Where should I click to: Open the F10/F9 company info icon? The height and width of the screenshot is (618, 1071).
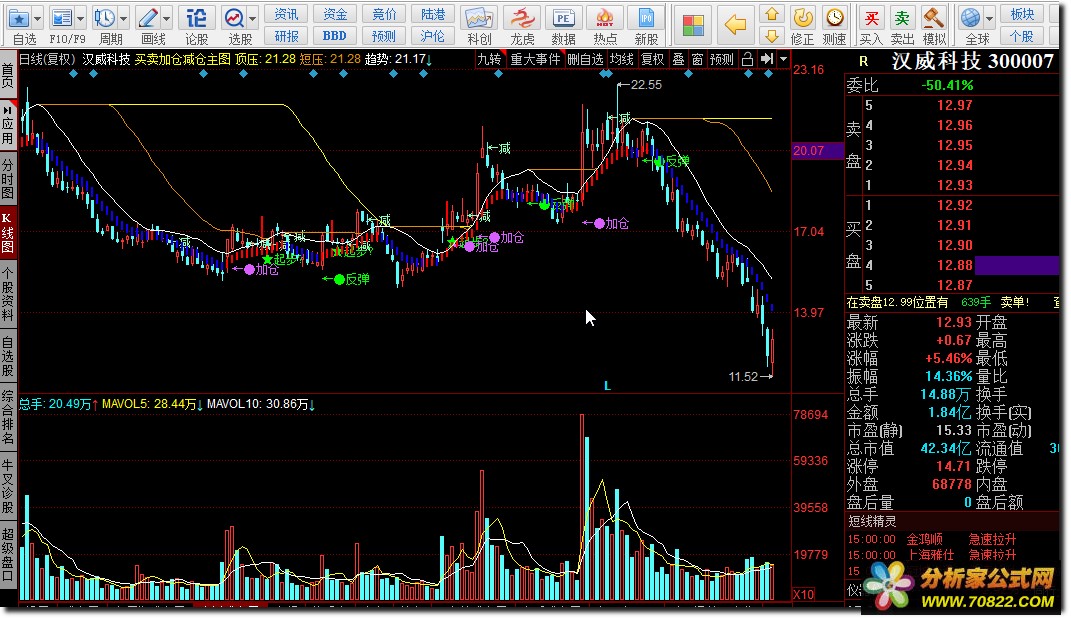point(62,18)
